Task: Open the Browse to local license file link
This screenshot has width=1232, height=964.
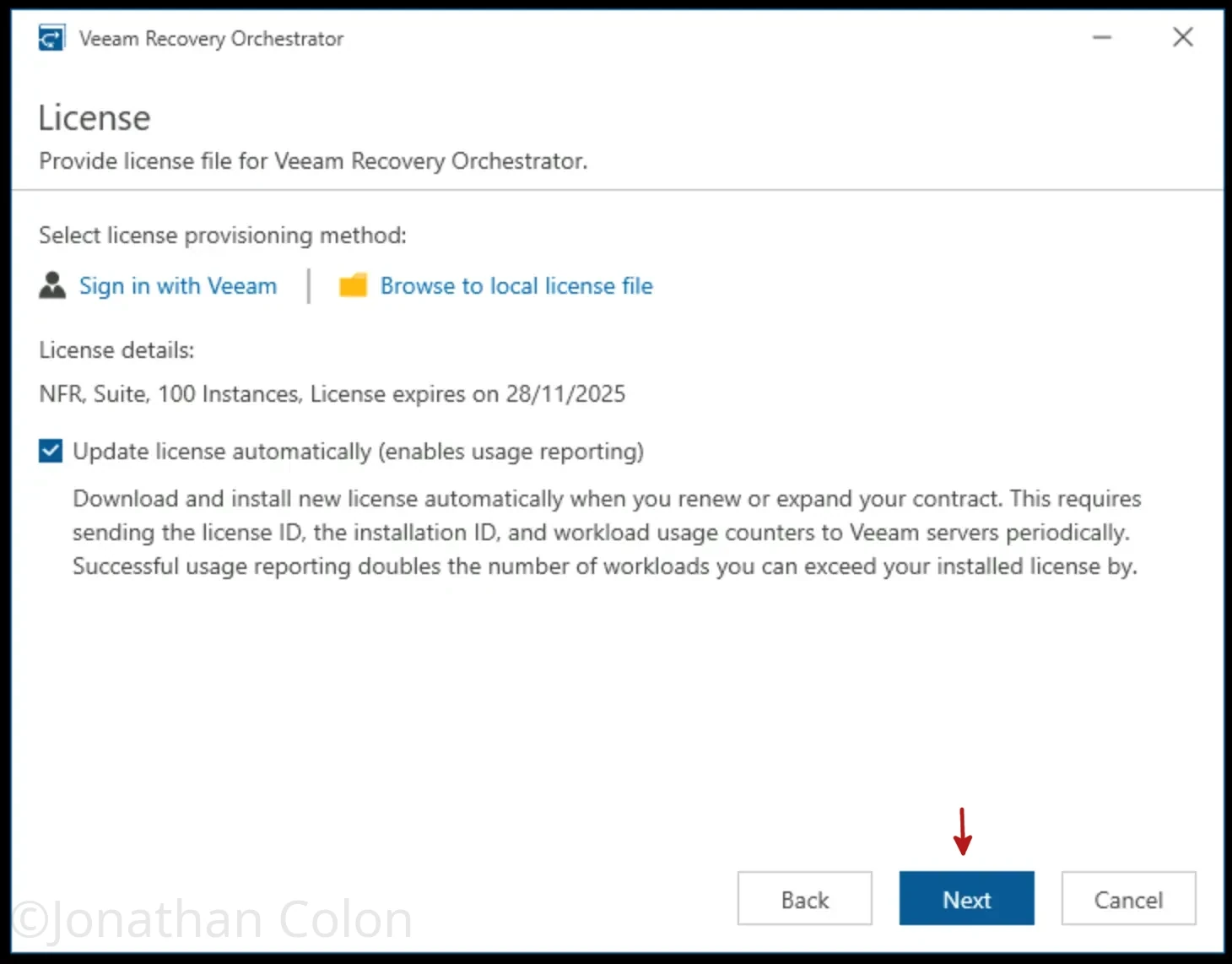Action: (516, 285)
